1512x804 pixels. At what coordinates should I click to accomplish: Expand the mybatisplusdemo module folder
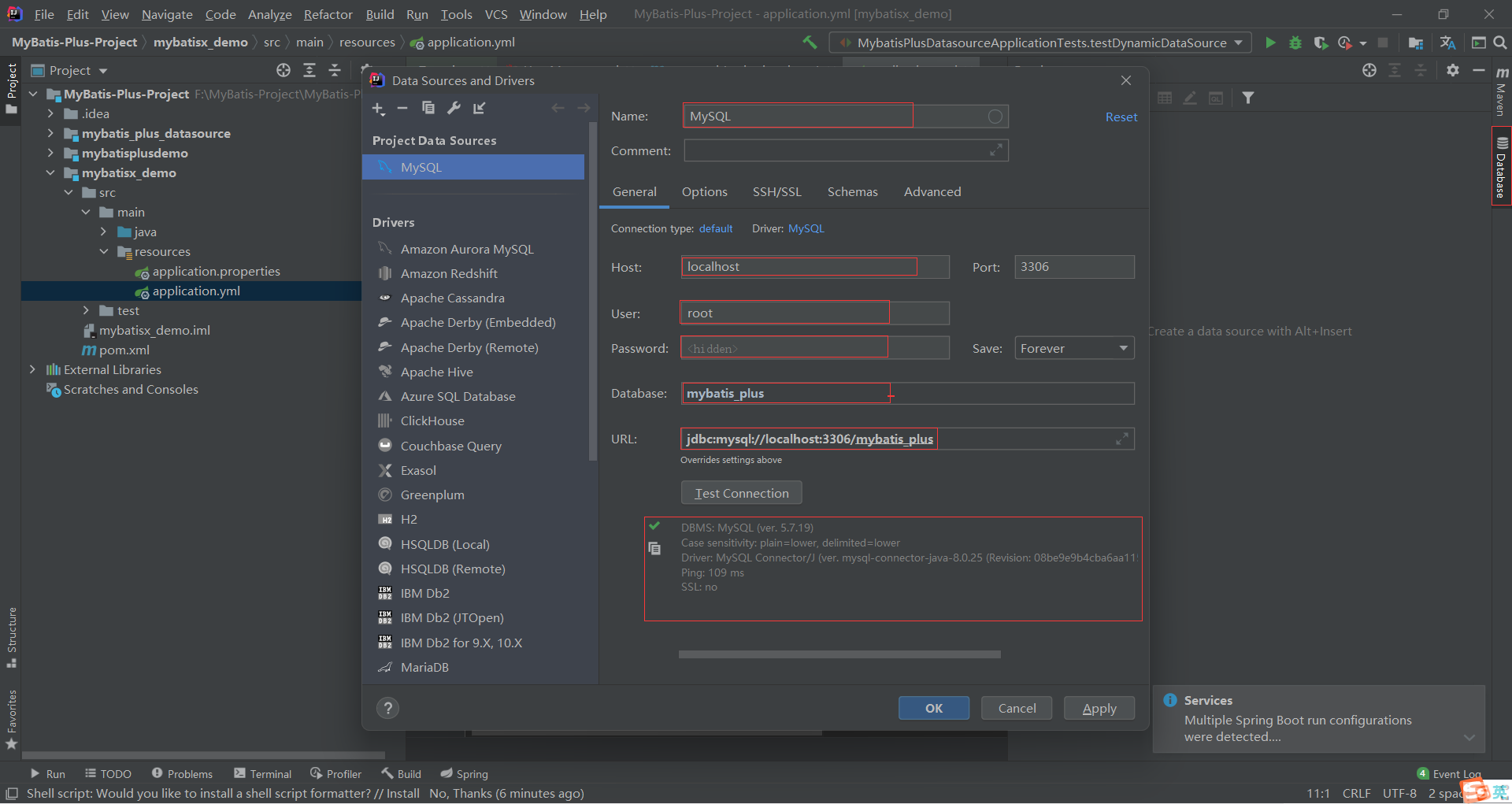(x=50, y=153)
